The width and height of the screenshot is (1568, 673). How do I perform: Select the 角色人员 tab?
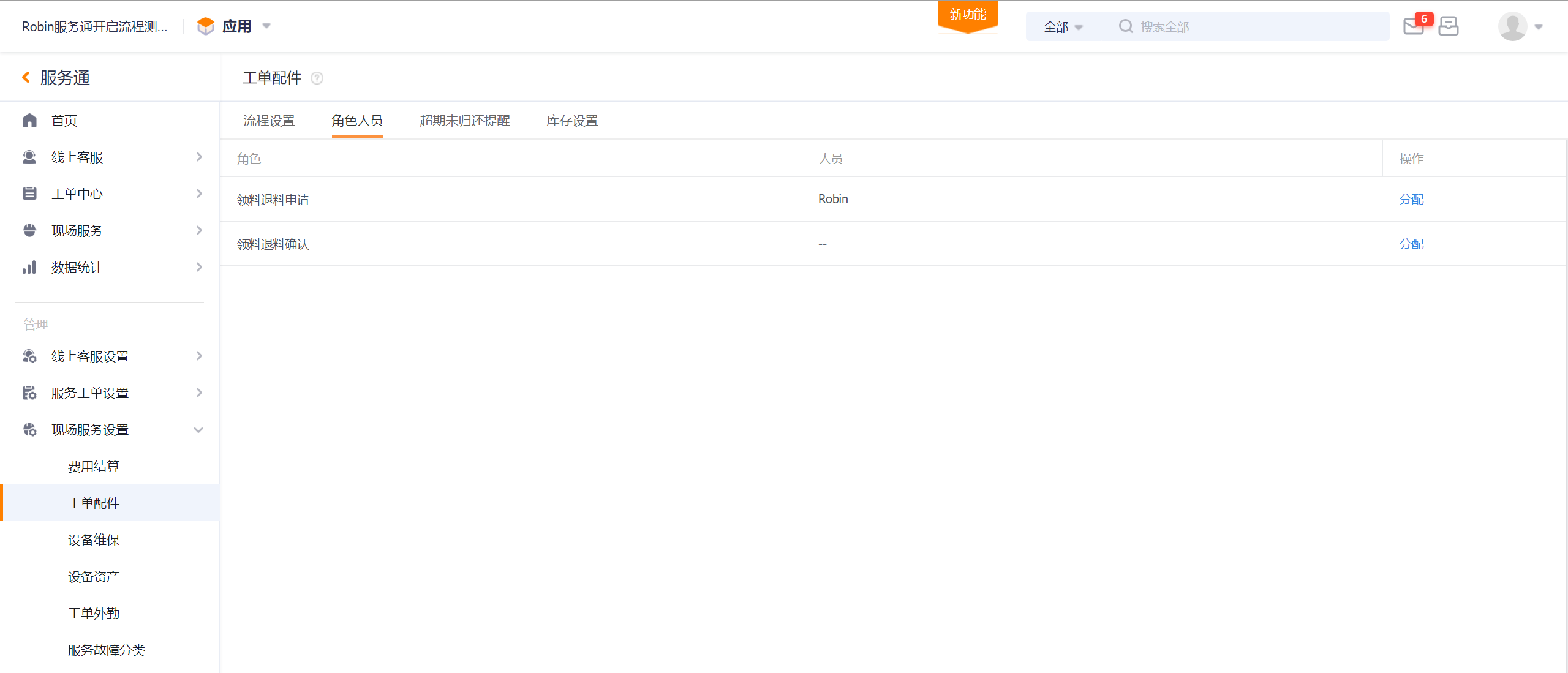[x=357, y=121]
